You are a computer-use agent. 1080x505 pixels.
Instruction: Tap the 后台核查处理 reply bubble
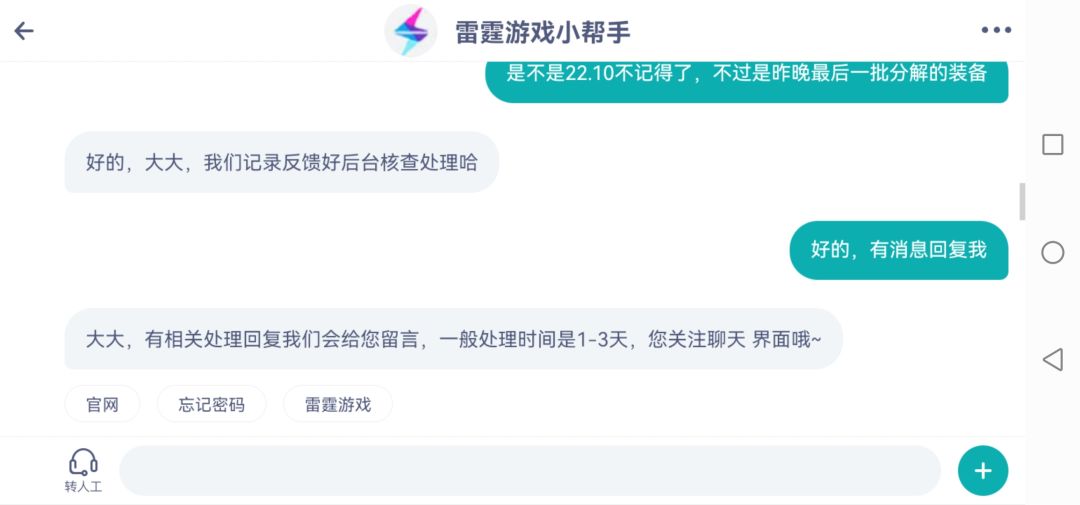coord(281,162)
